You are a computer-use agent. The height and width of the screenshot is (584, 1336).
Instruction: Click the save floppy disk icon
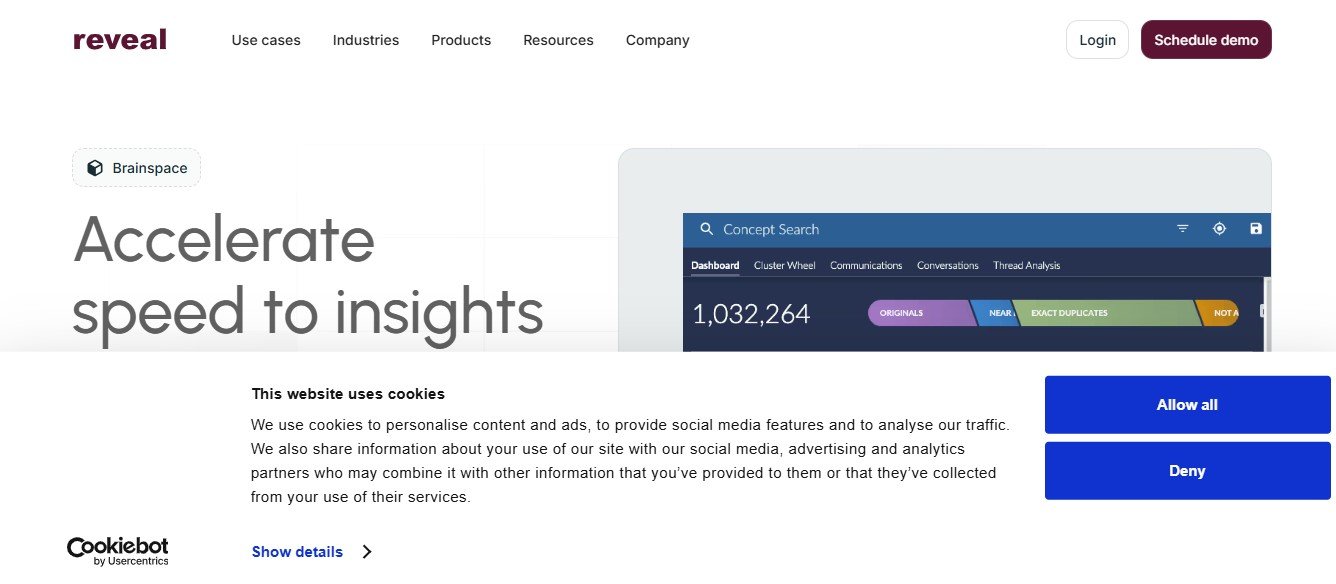click(x=1256, y=229)
